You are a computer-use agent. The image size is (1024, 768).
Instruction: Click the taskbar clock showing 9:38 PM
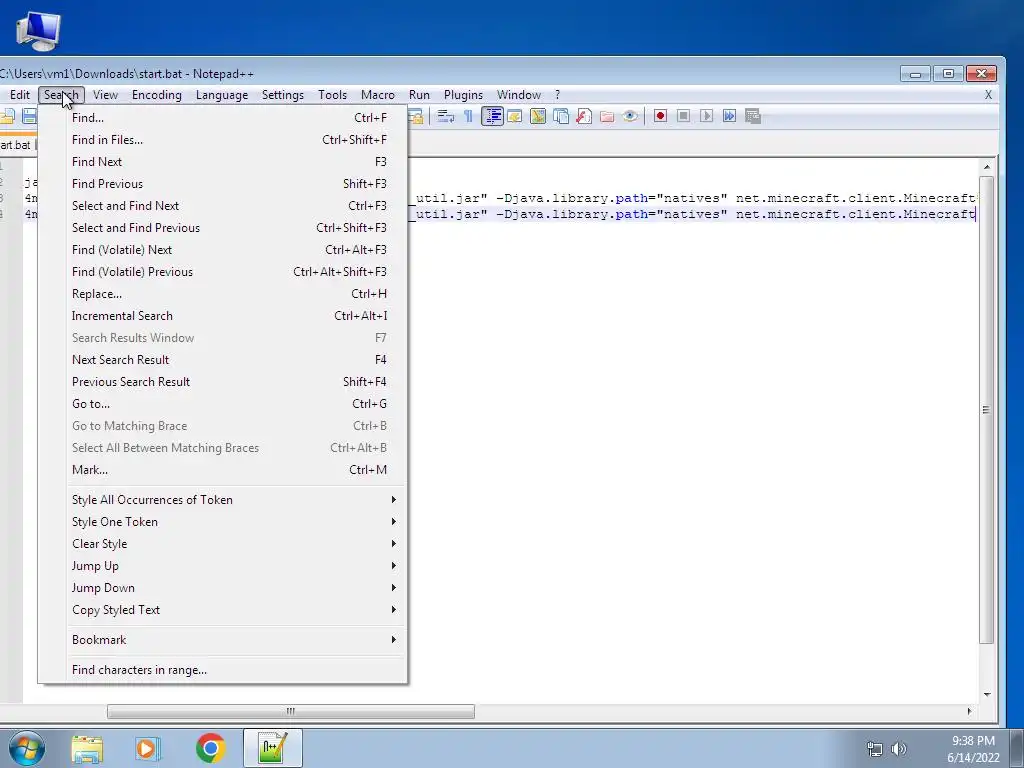pos(973,741)
